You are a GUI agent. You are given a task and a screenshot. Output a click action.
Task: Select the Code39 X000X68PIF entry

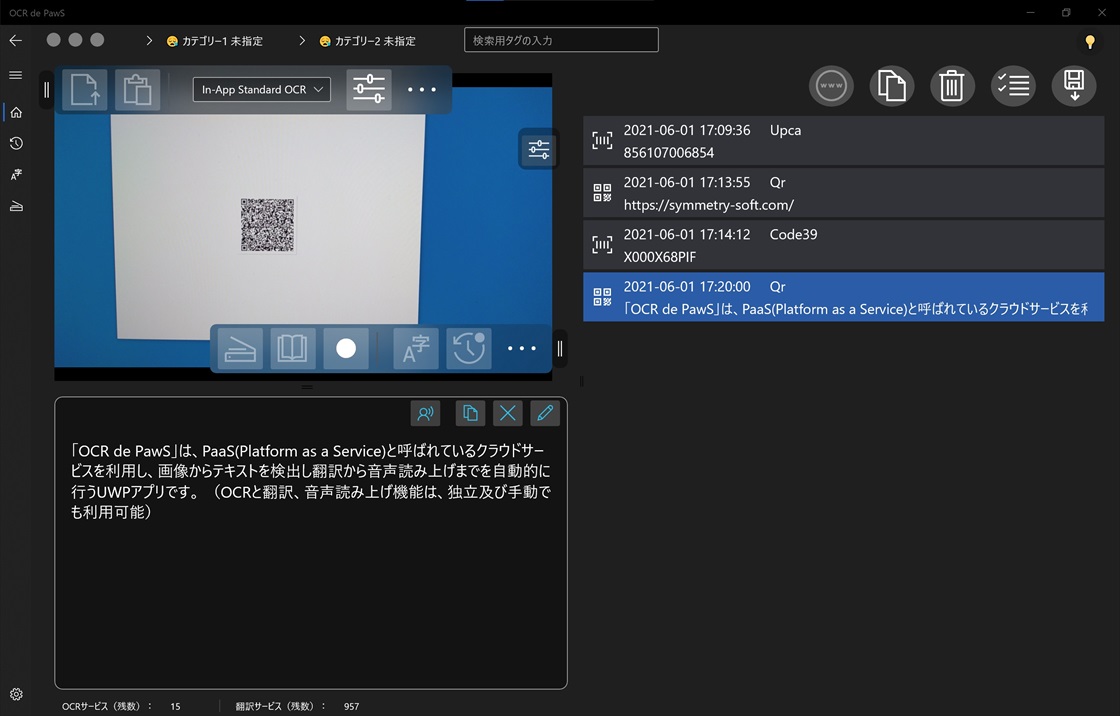844,245
